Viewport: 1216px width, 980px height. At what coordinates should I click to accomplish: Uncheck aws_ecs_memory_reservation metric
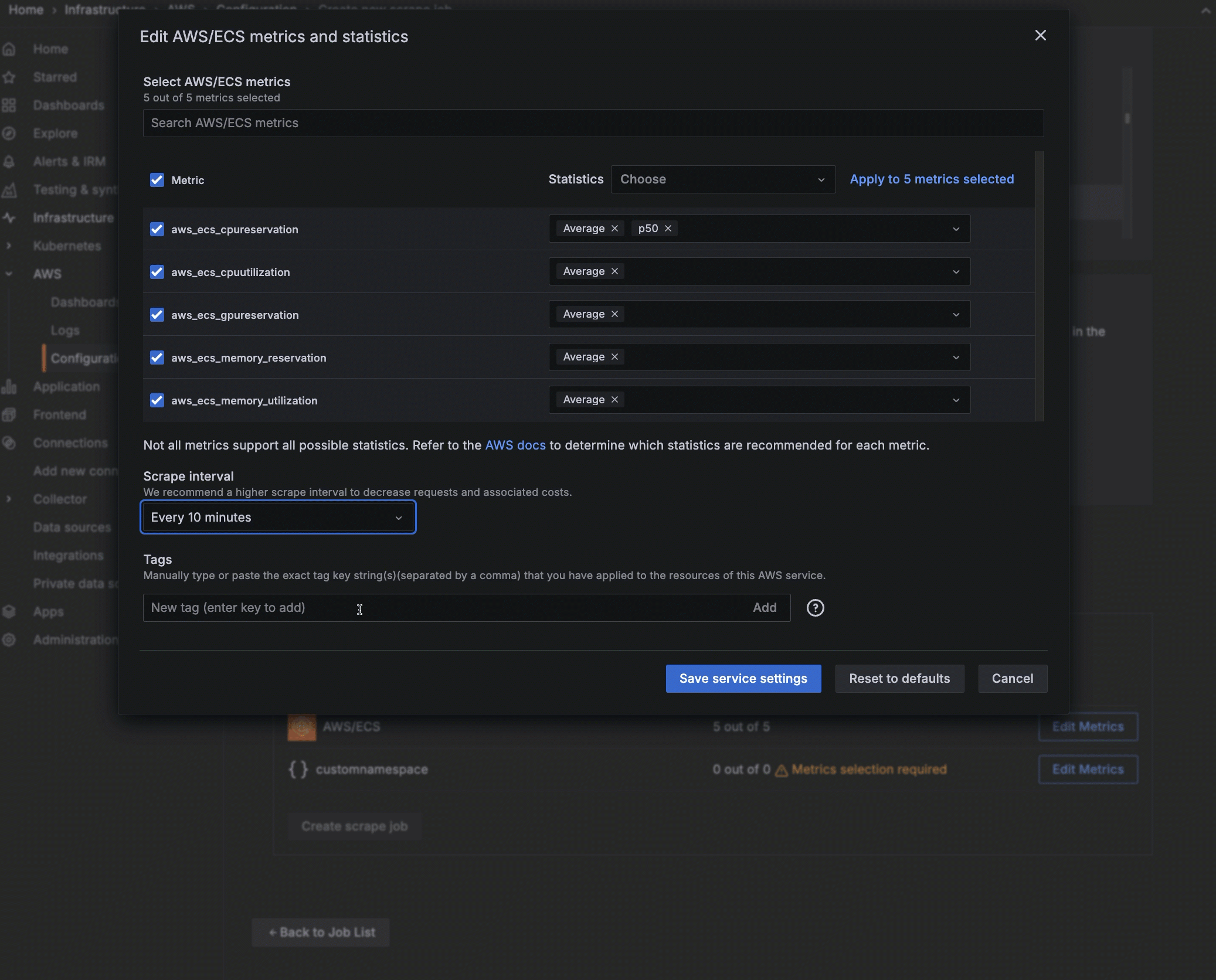pyautogui.click(x=157, y=358)
